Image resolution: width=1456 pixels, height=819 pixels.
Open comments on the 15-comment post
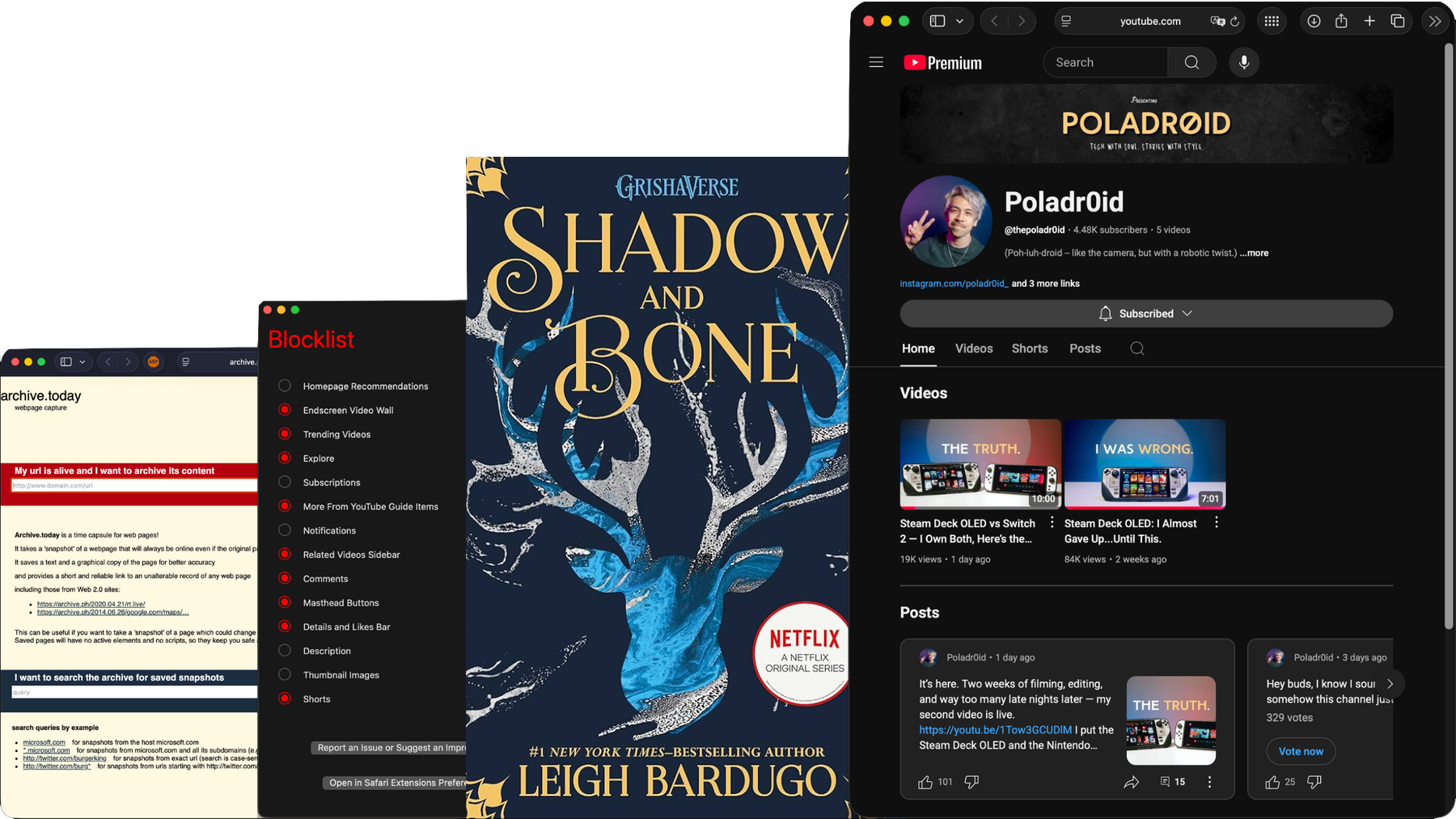(x=1172, y=782)
